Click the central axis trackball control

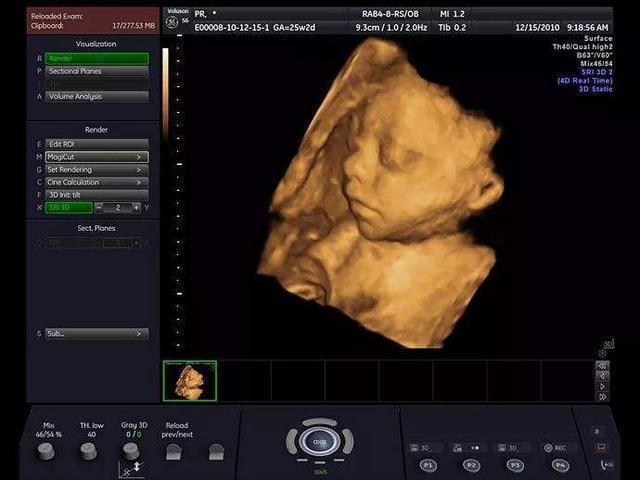(x=319, y=441)
